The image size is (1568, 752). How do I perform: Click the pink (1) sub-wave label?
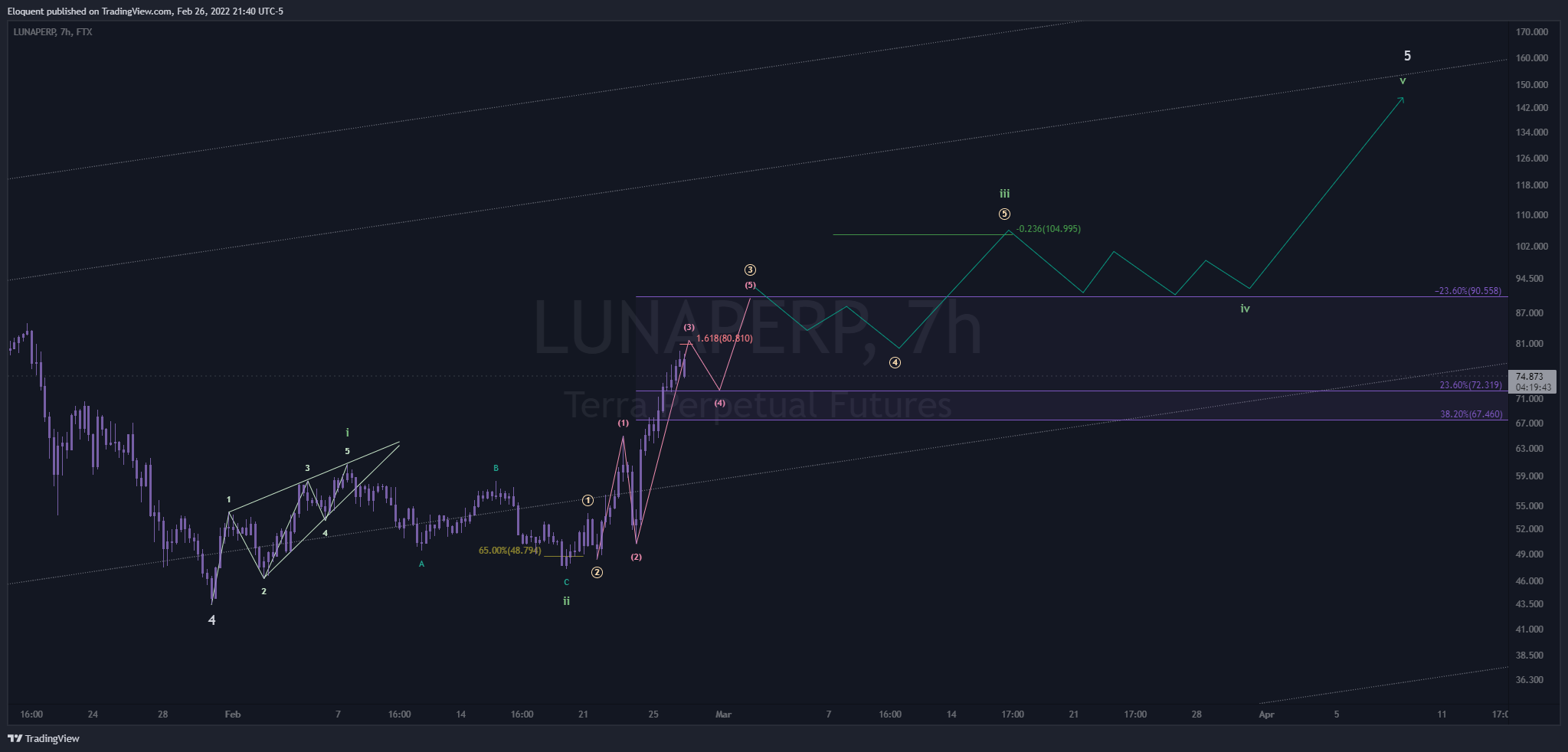[x=624, y=423]
